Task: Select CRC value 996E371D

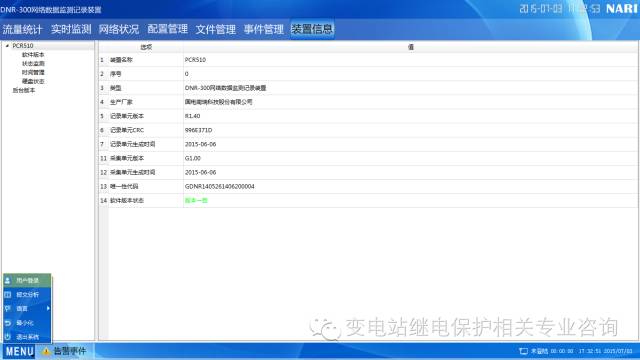Action: [x=198, y=130]
